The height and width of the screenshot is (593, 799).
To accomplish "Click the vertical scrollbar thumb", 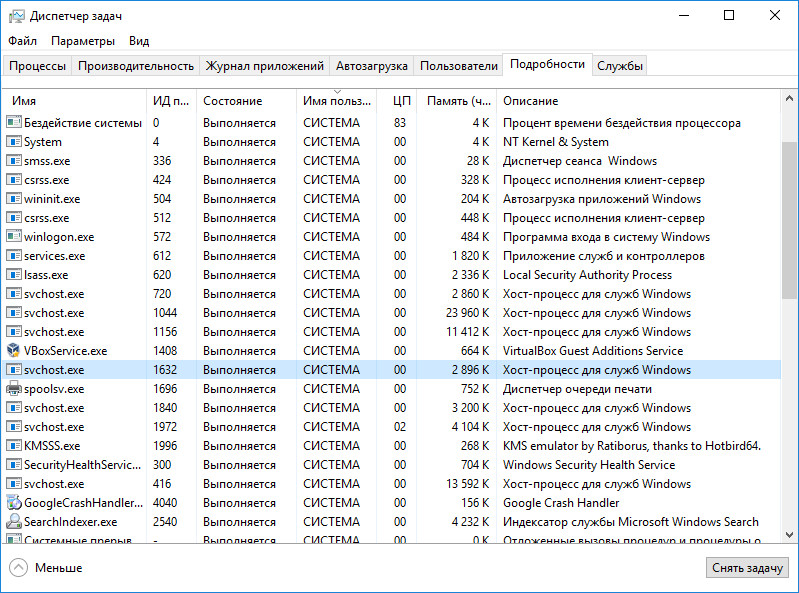I will pos(789,220).
